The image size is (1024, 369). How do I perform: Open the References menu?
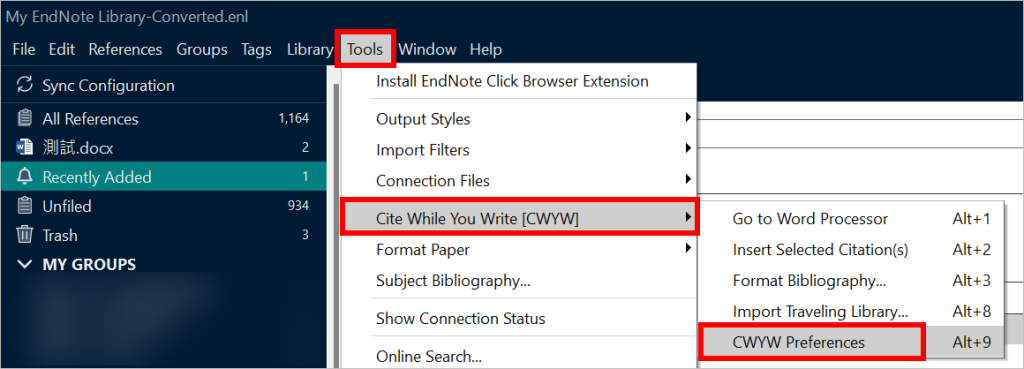(125, 49)
